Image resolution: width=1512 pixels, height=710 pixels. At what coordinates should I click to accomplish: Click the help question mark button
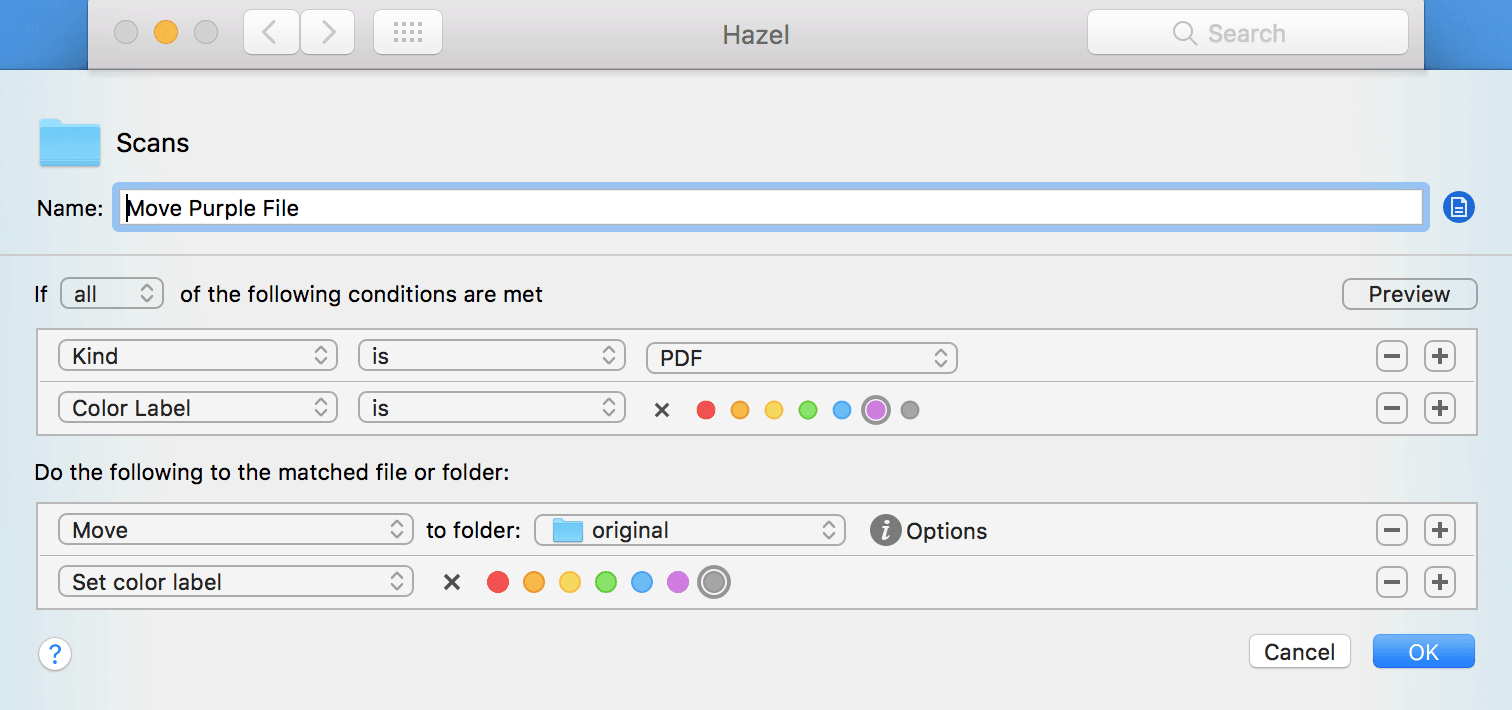(x=55, y=655)
